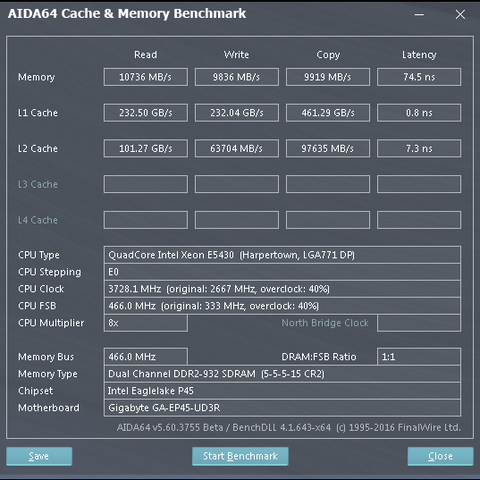Select the DRAM:FSB Ratio 1:1 field

click(419, 357)
